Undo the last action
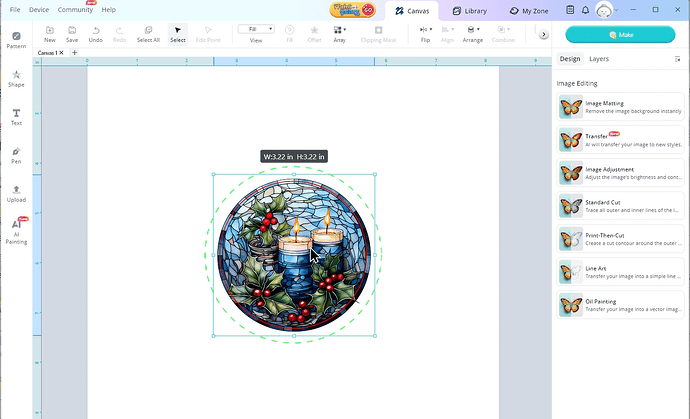The width and height of the screenshot is (690, 419). coord(95,34)
